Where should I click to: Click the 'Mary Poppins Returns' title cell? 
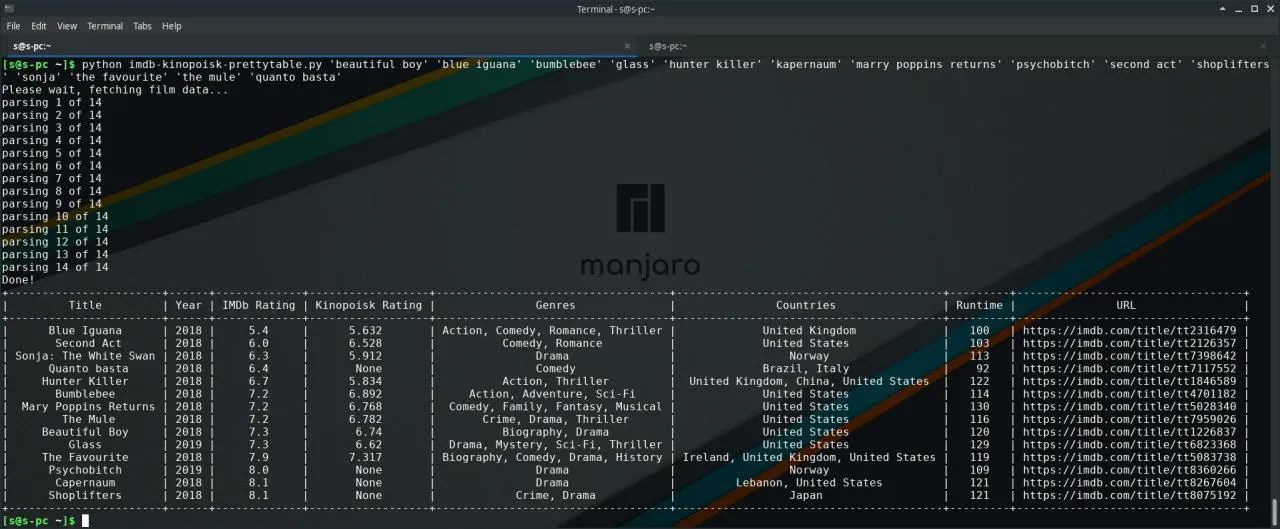[88, 407]
